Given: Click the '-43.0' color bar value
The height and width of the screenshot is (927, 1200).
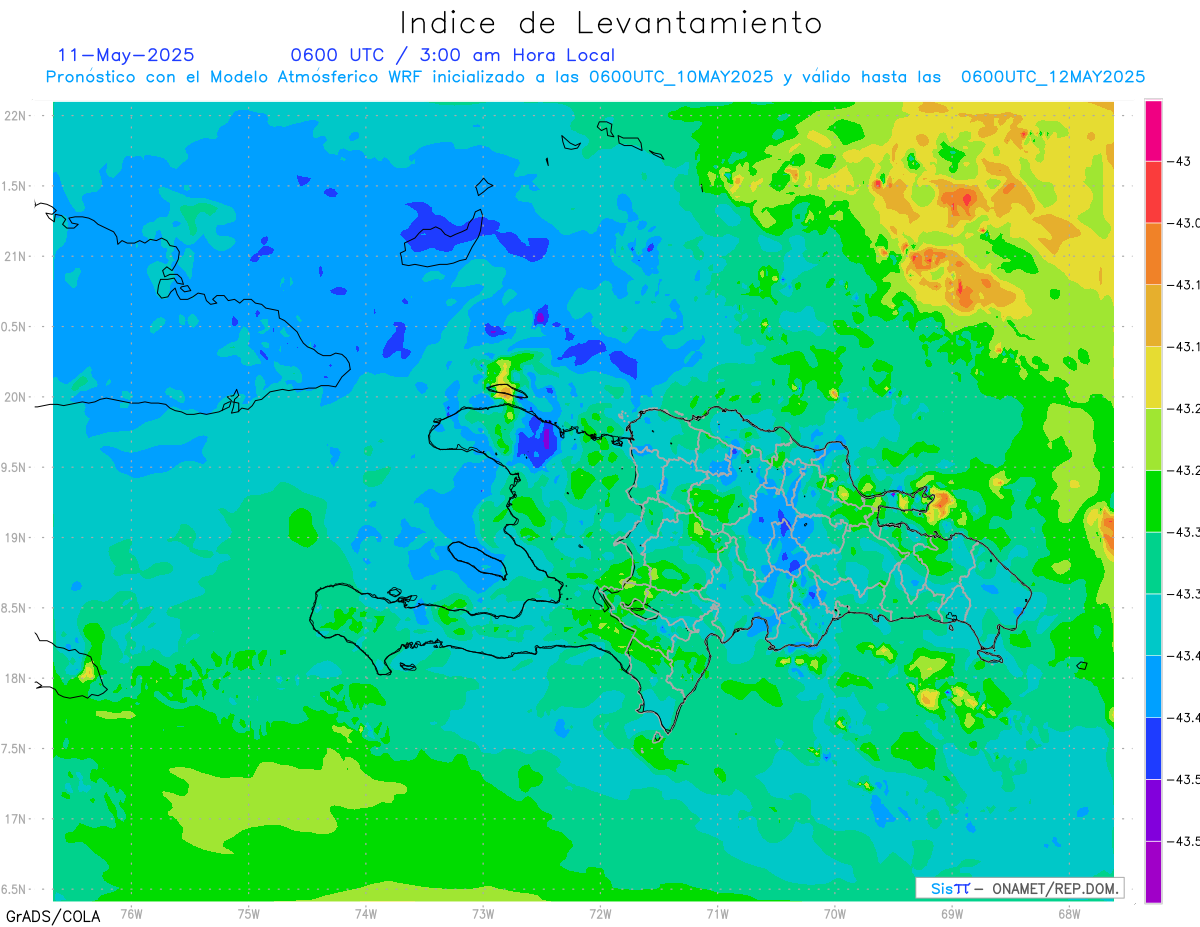Looking at the screenshot, I should pyautogui.click(x=1185, y=223).
